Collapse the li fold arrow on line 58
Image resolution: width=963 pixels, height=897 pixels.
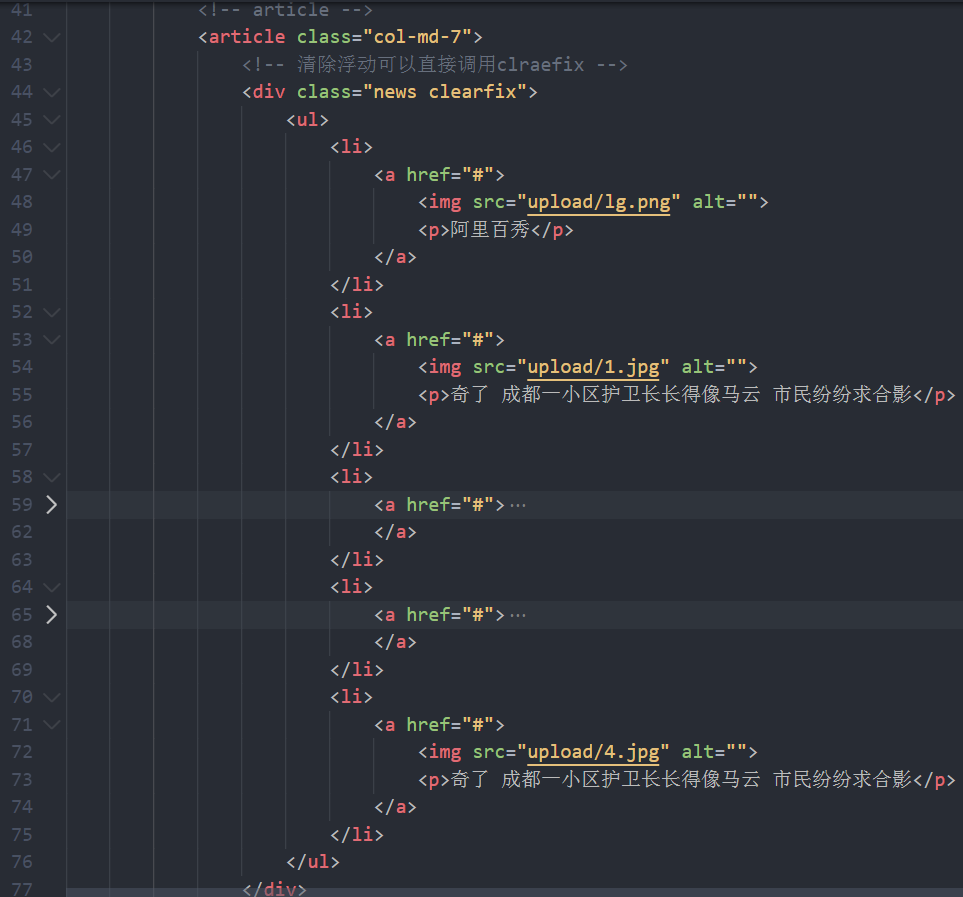click(x=52, y=477)
